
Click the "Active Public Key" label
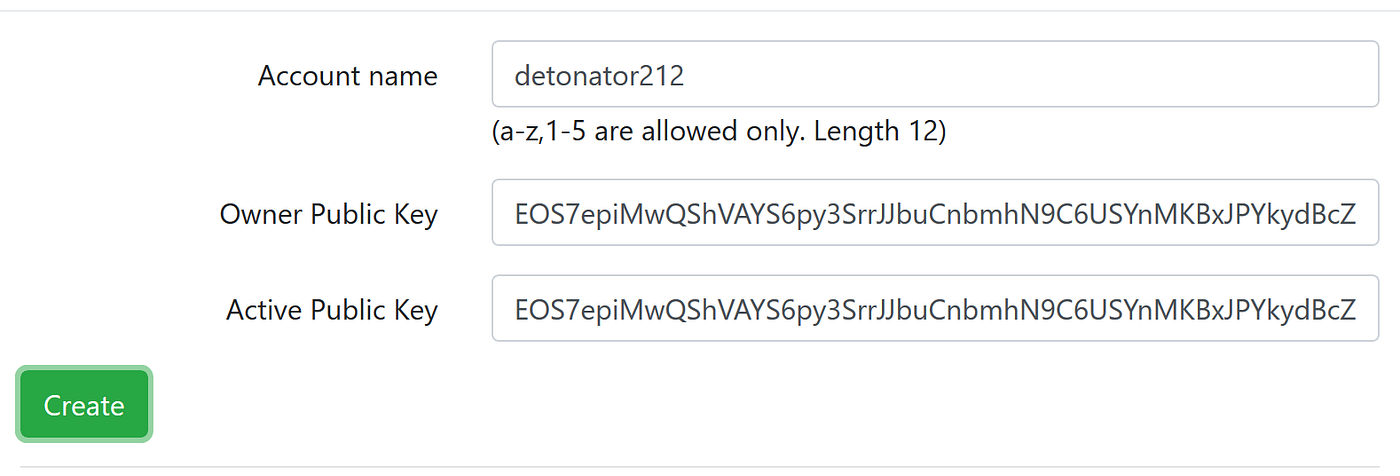332,310
